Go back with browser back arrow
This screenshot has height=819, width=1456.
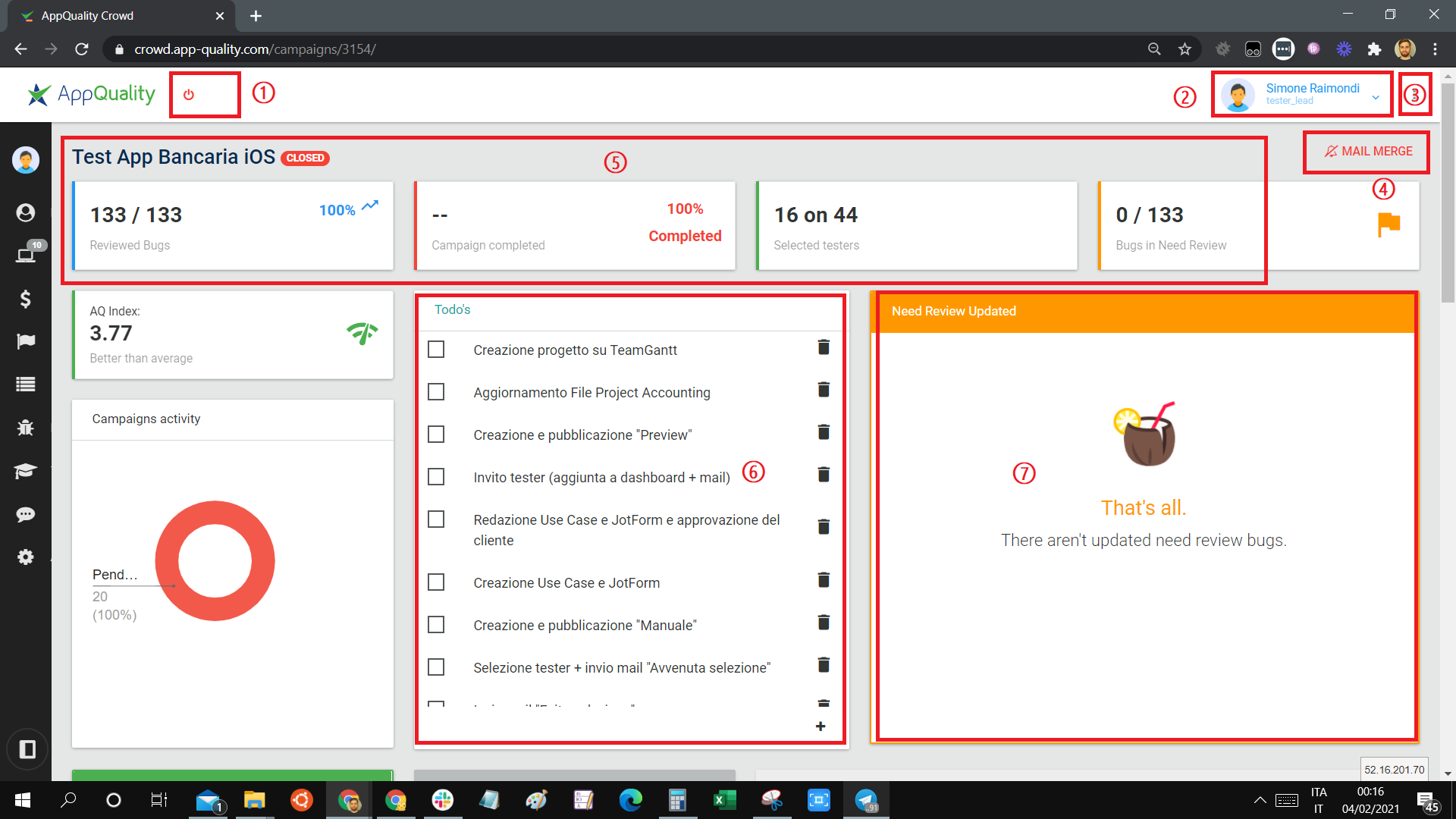(x=20, y=49)
